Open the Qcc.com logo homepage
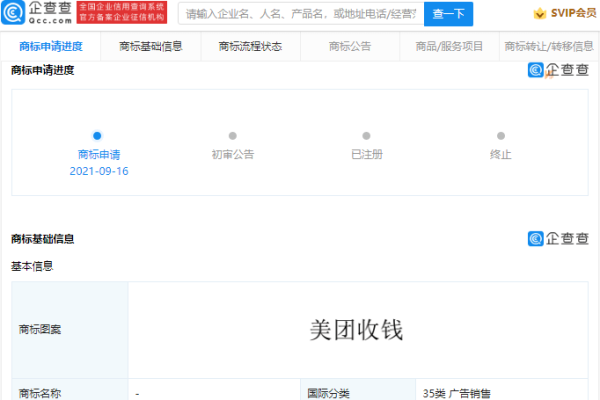 37,13
